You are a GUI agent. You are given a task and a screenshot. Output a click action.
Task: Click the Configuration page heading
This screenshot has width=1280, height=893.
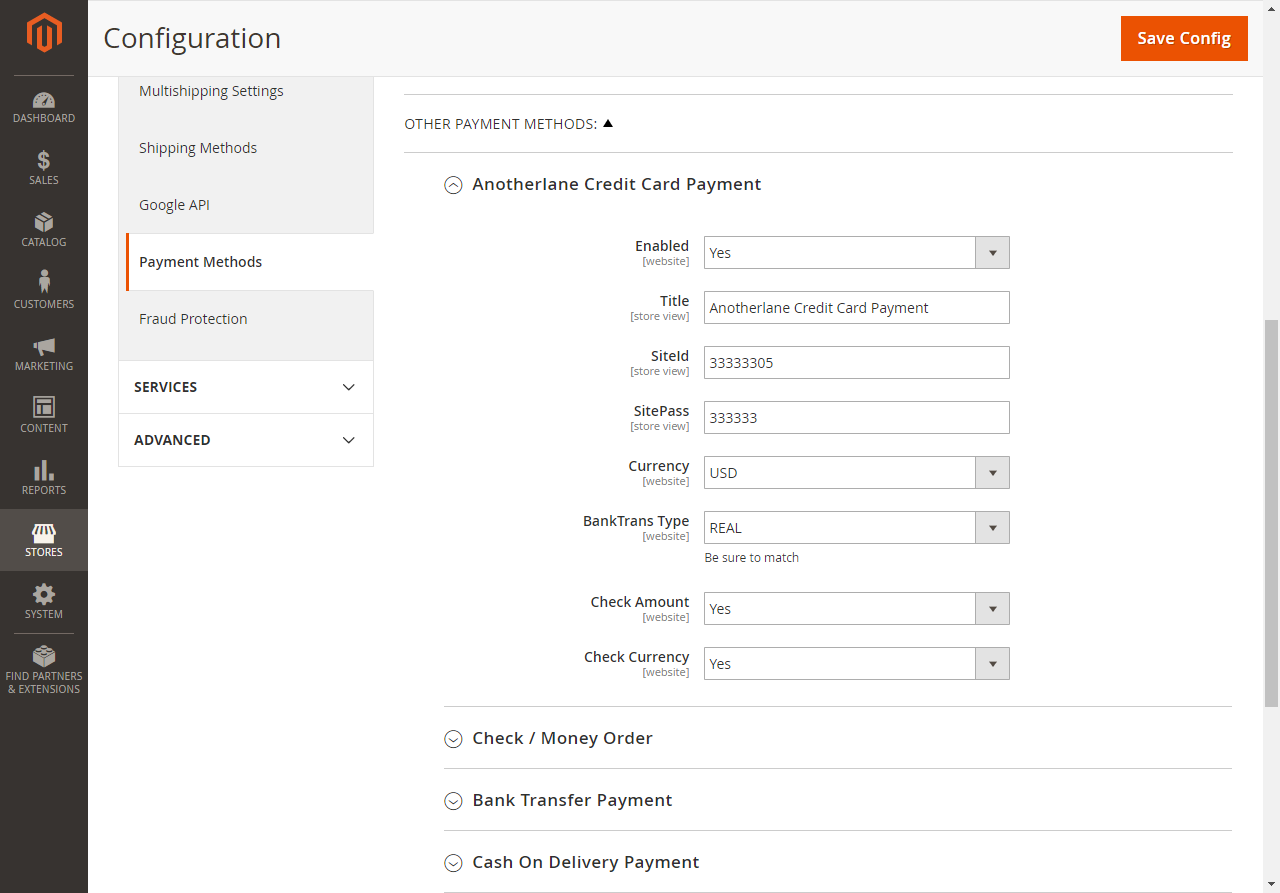click(x=192, y=38)
